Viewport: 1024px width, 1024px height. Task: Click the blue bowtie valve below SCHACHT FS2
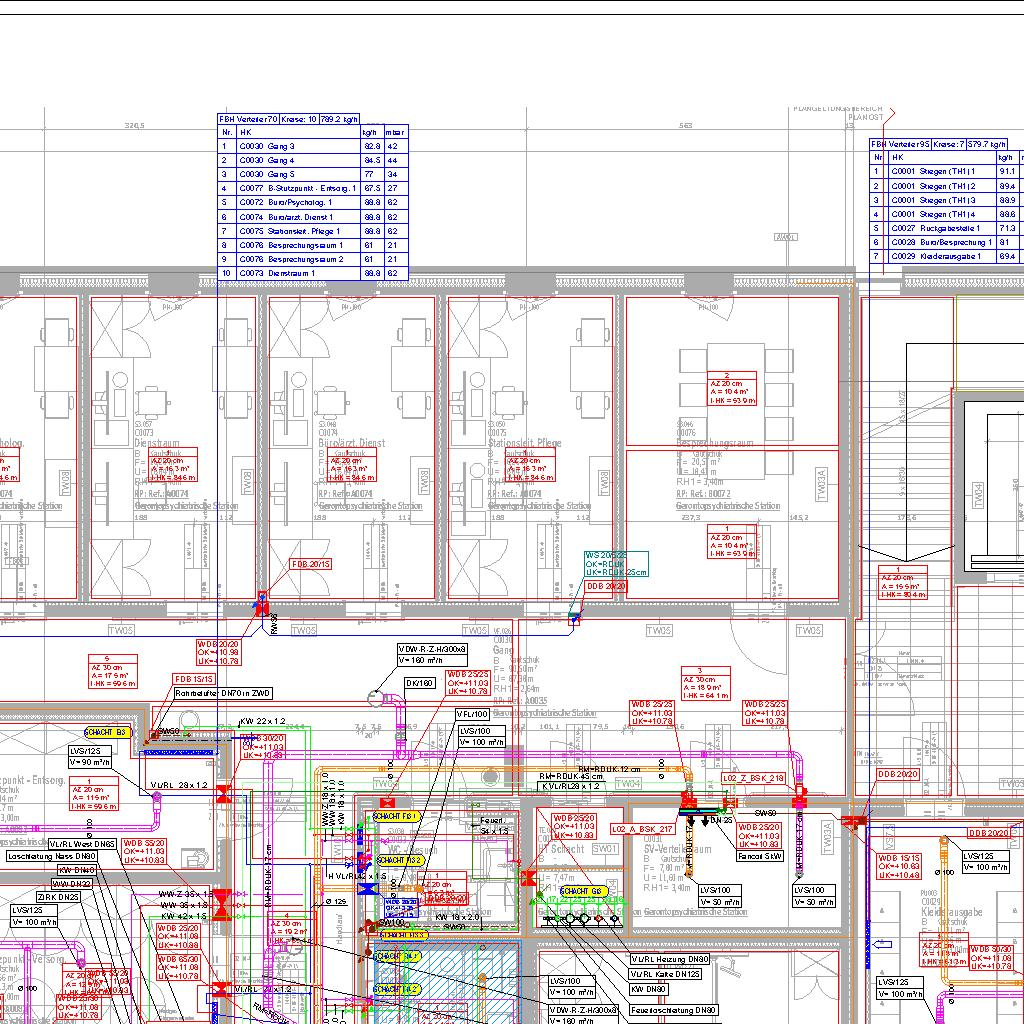(367, 888)
